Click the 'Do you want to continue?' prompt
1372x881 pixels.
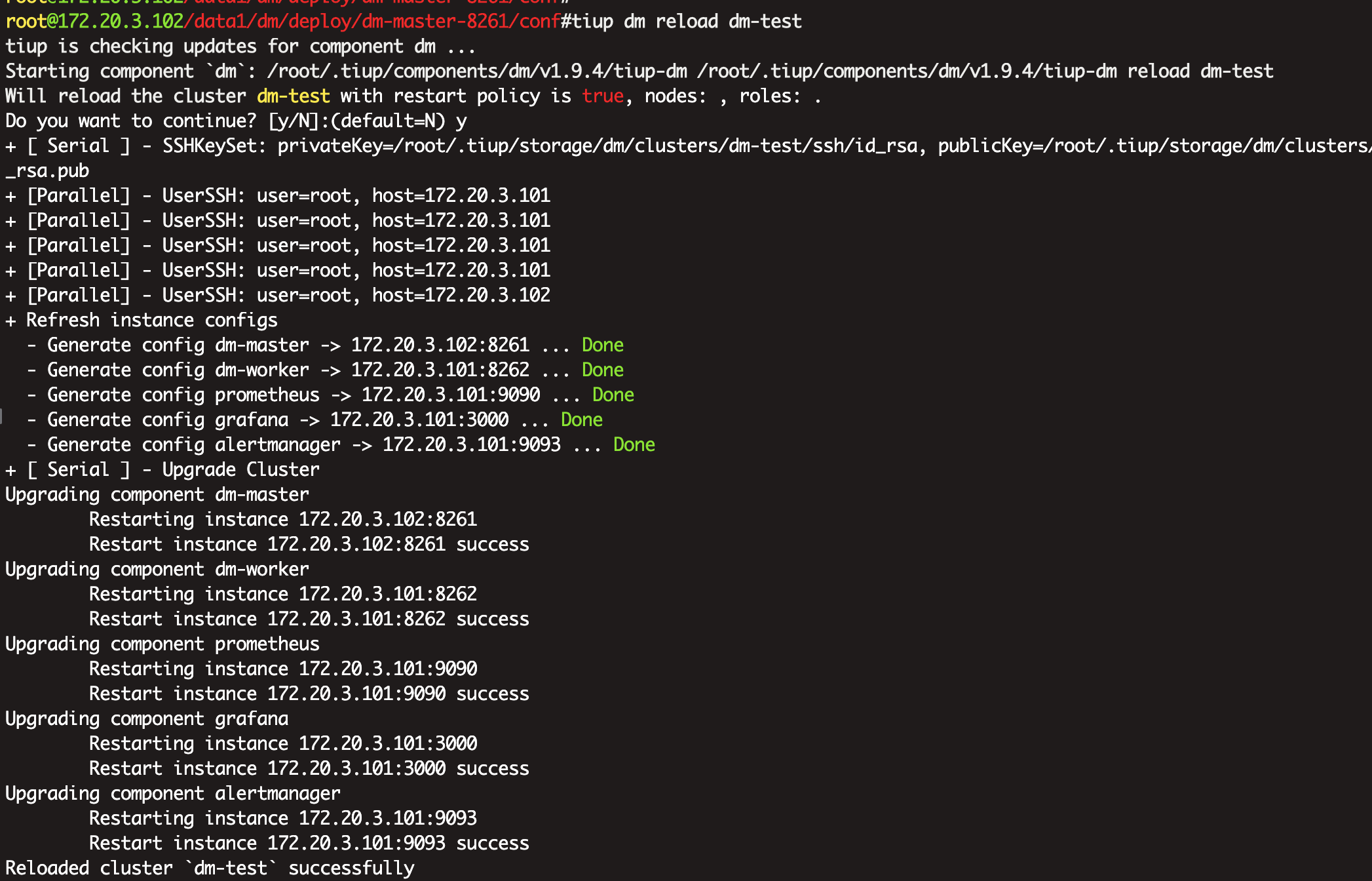coord(131,121)
